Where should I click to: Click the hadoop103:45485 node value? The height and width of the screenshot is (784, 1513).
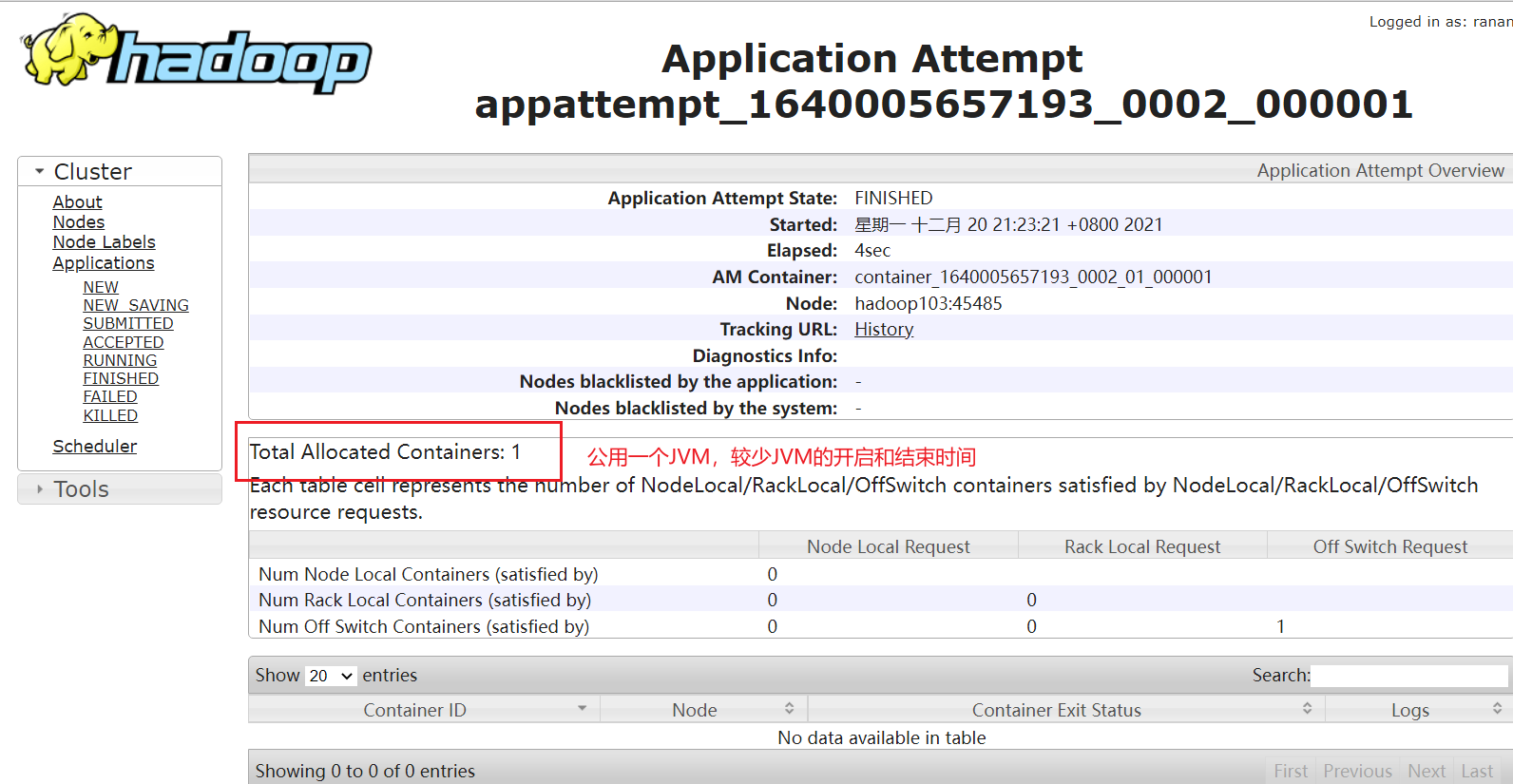point(928,304)
